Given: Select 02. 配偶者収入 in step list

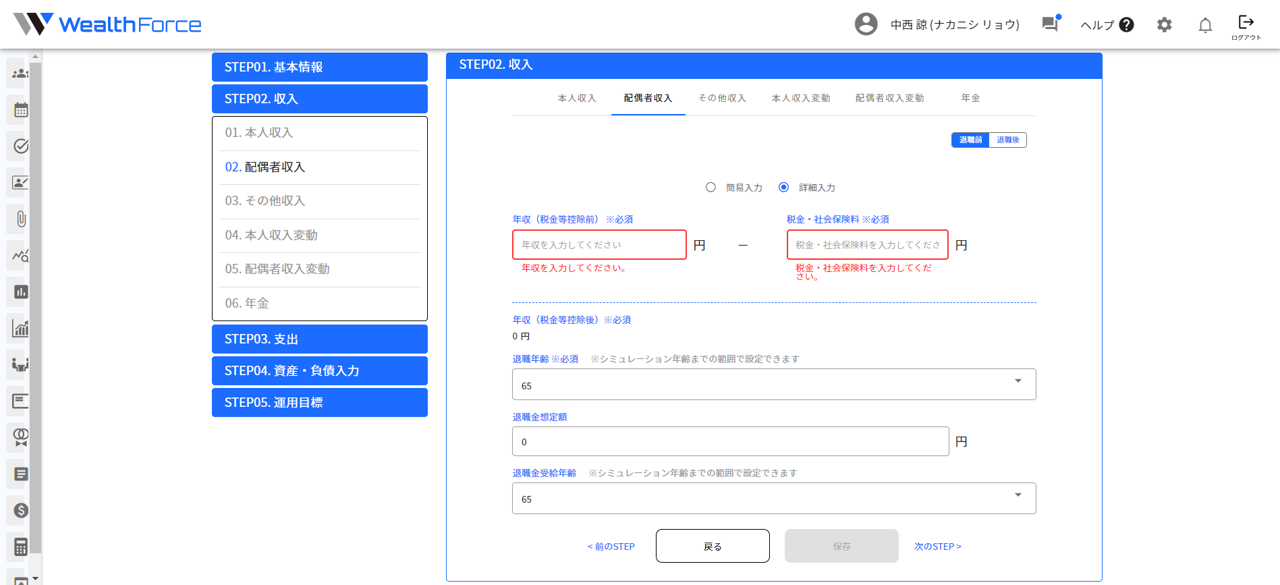Looking at the screenshot, I should [320, 167].
